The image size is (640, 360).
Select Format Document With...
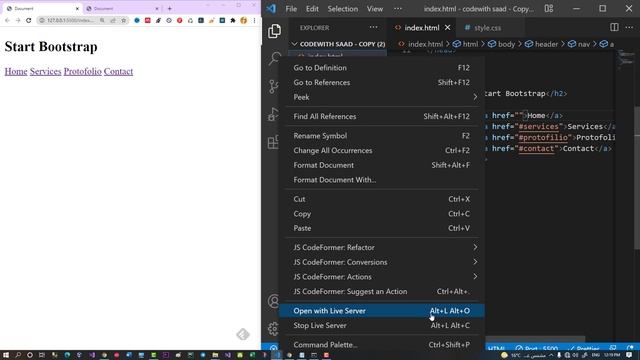coord(382,180)
